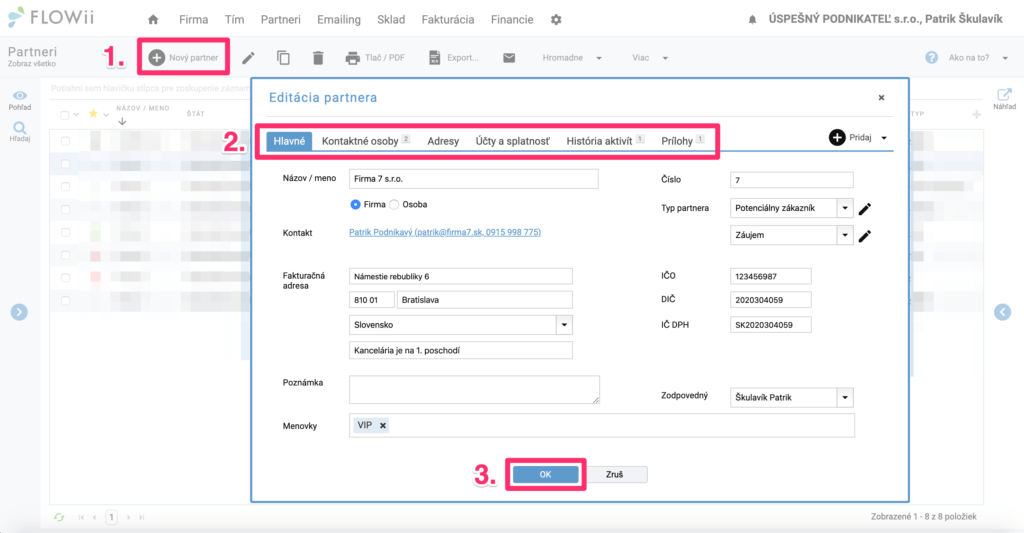Open the Emailing menu
Viewport: 1024px width, 533px height.
pos(339,20)
